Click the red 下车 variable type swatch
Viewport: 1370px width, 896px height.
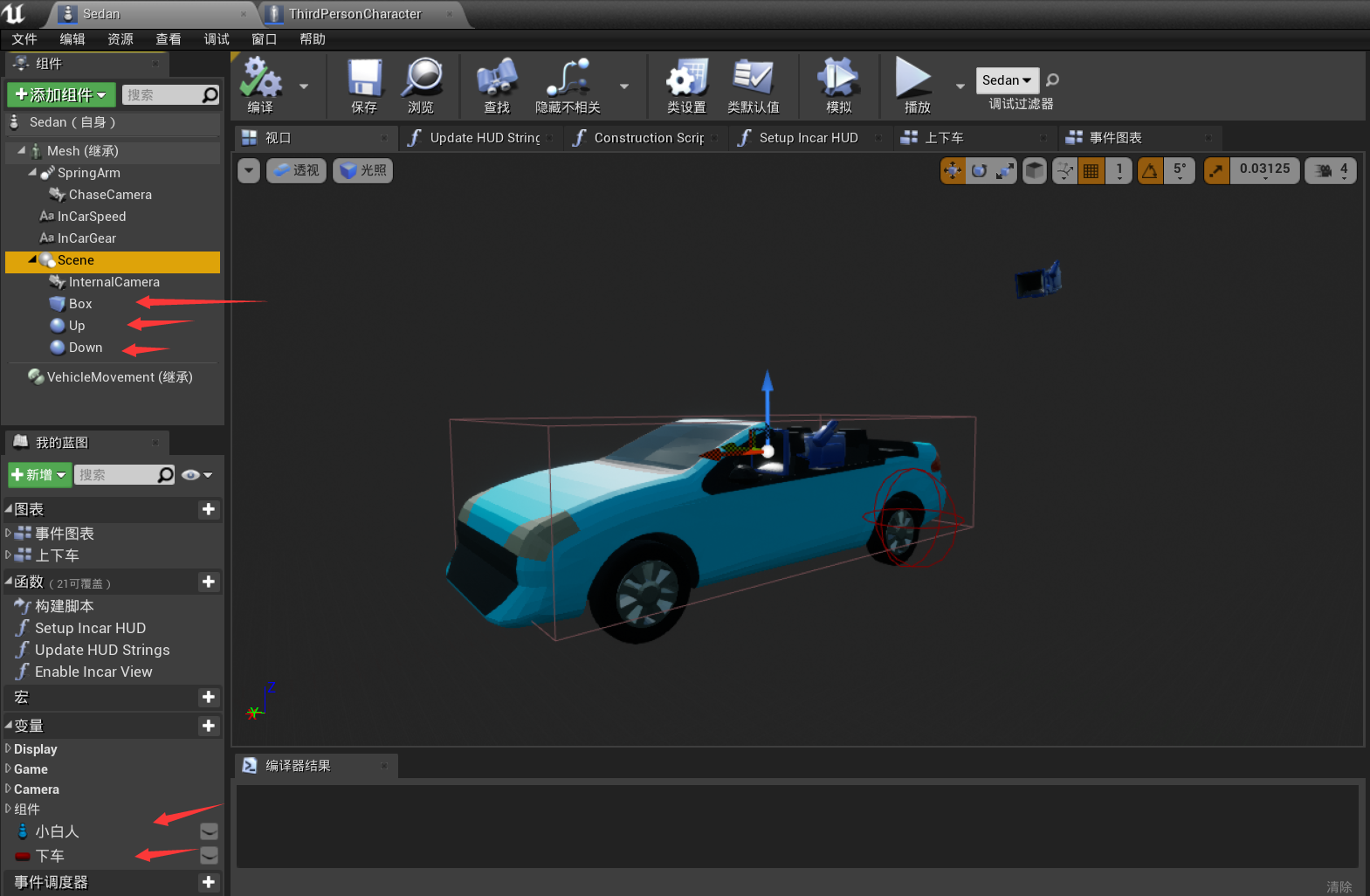(23, 857)
